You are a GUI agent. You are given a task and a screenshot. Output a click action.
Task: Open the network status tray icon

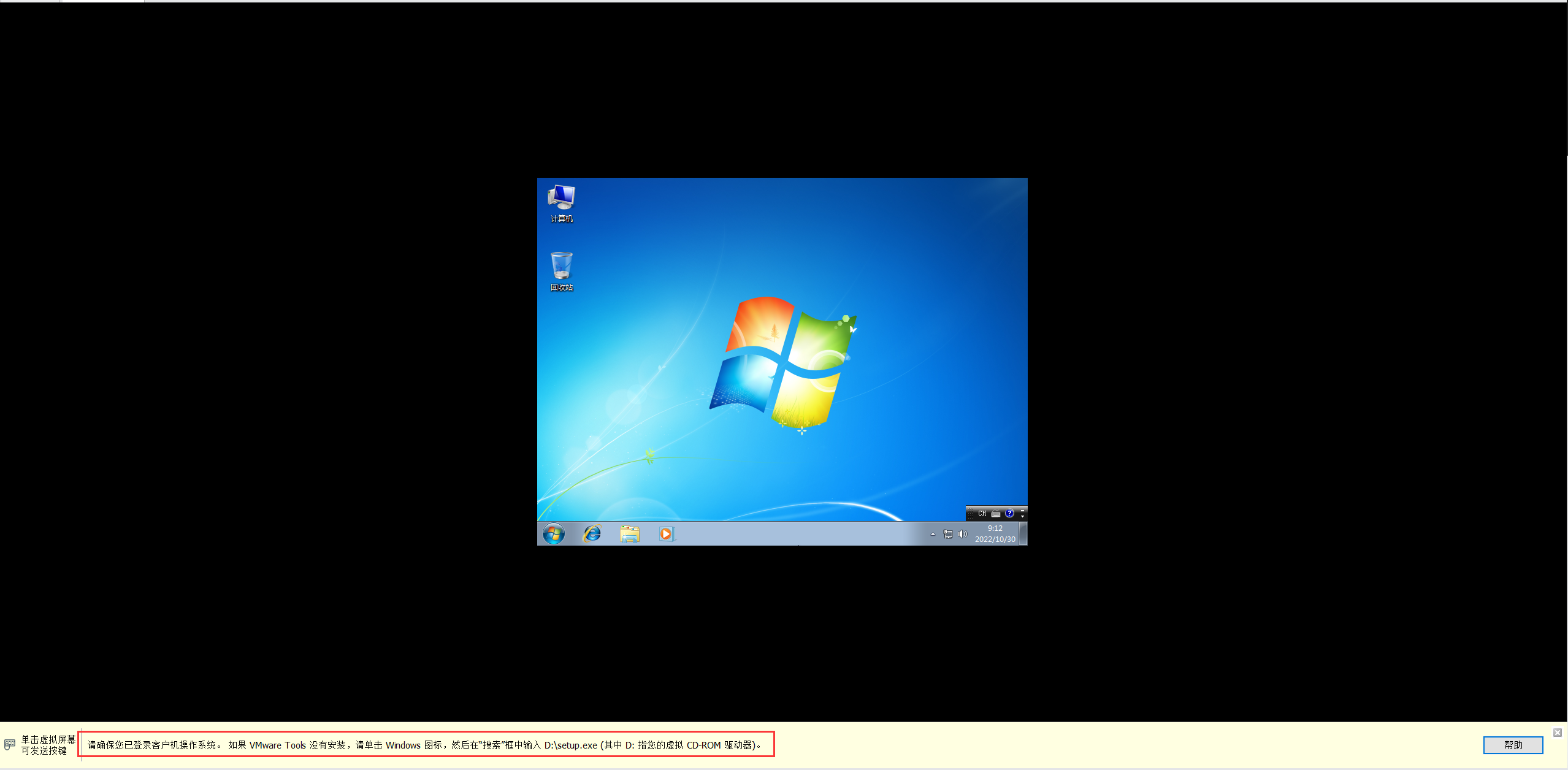(948, 534)
